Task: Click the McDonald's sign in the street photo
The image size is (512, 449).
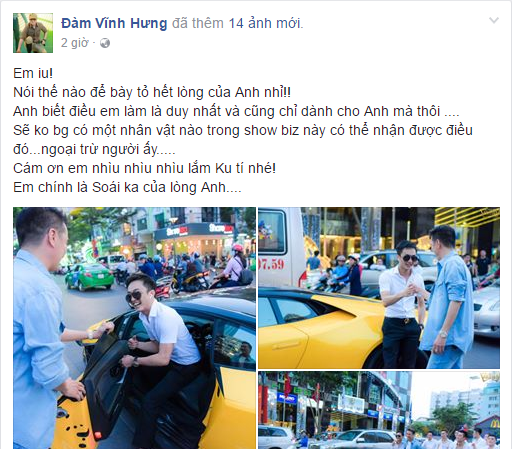Action: 494,422
